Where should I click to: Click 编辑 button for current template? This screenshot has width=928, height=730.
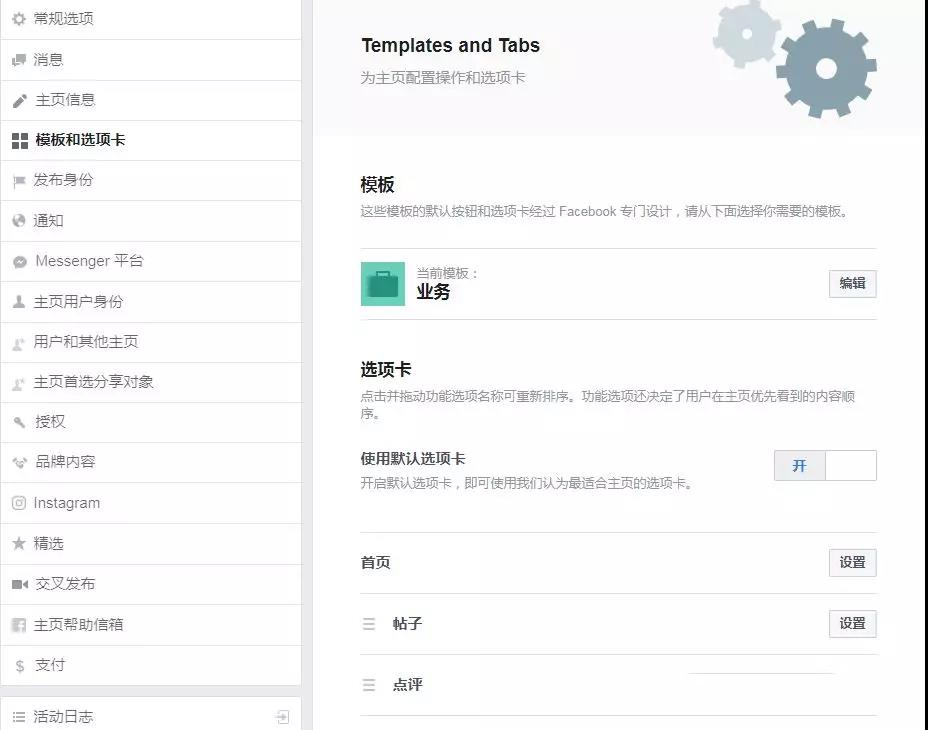(x=852, y=284)
